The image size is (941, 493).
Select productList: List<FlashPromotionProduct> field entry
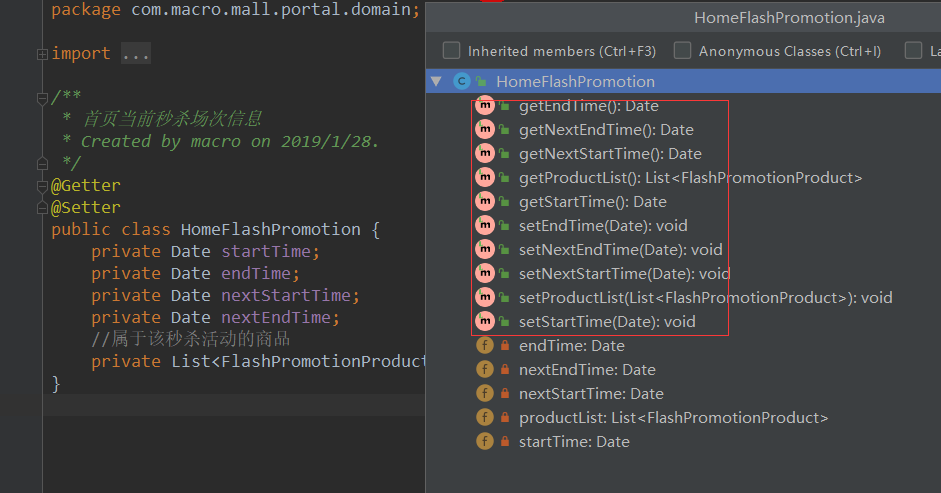pyautogui.click(x=673, y=418)
